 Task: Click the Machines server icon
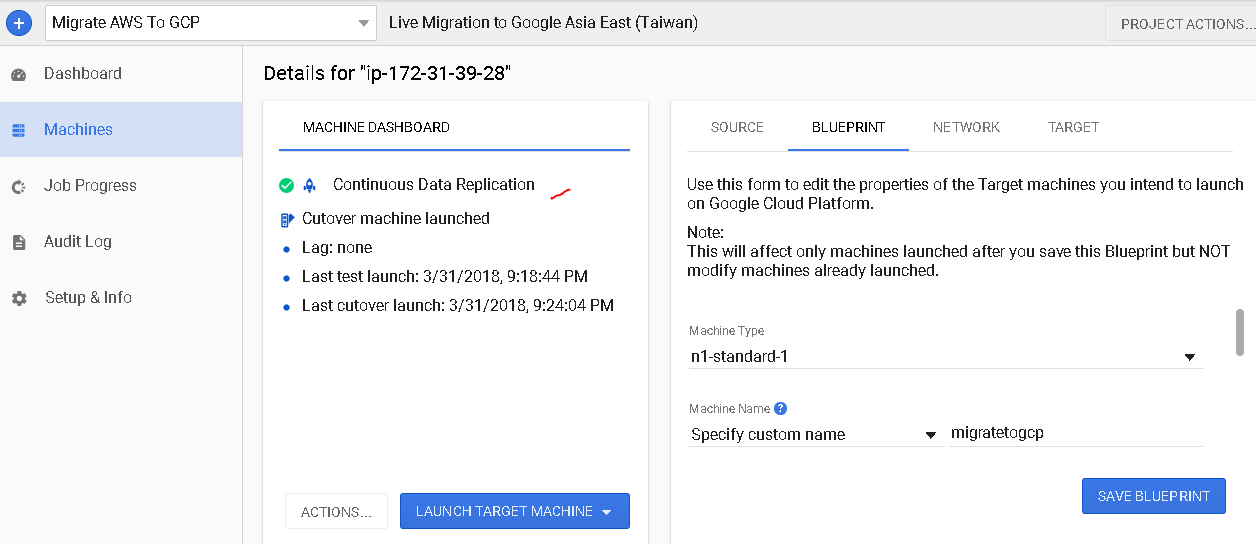(x=18, y=130)
